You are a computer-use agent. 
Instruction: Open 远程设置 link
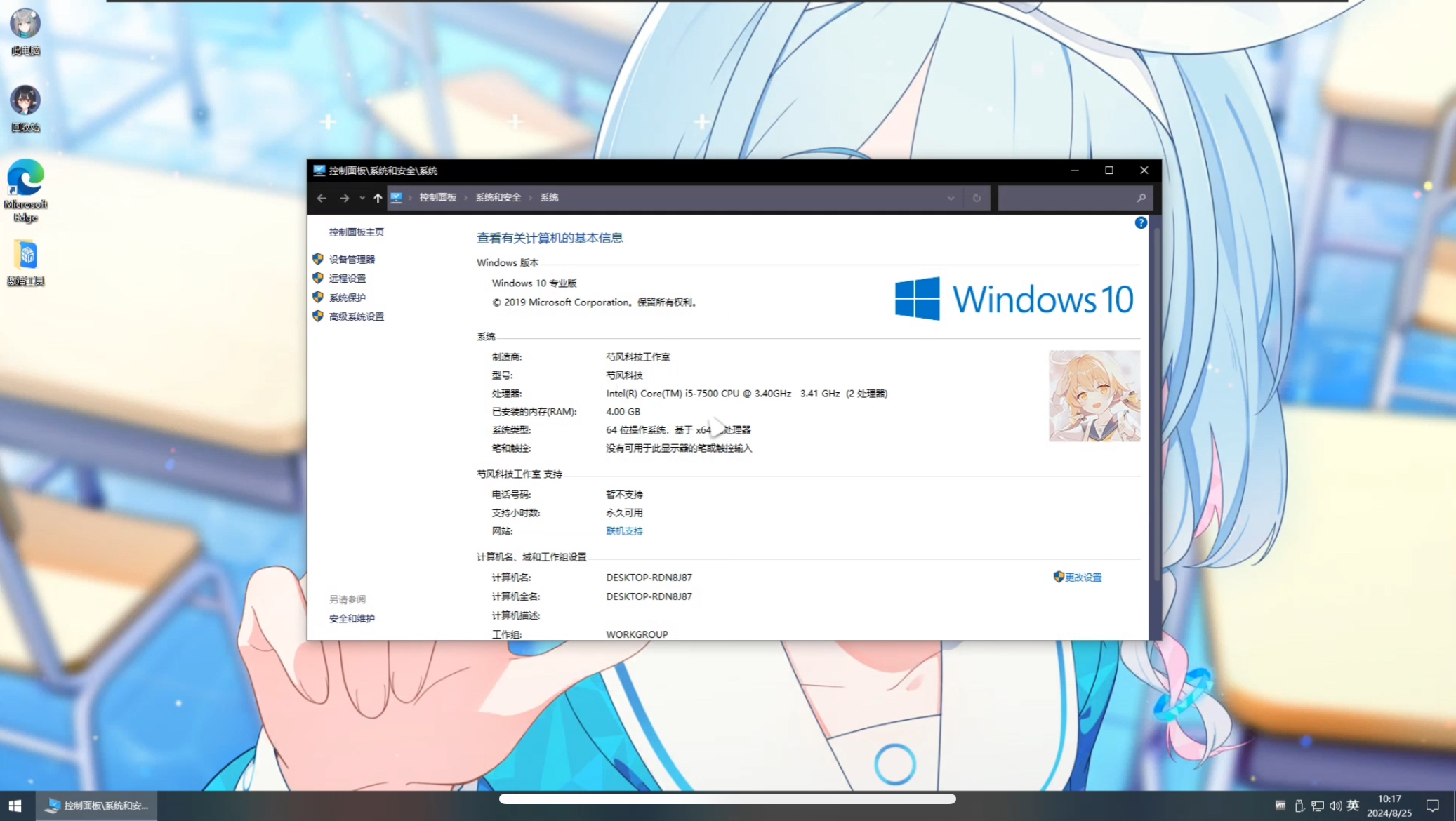pyautogui.click(x=348, y=279)
